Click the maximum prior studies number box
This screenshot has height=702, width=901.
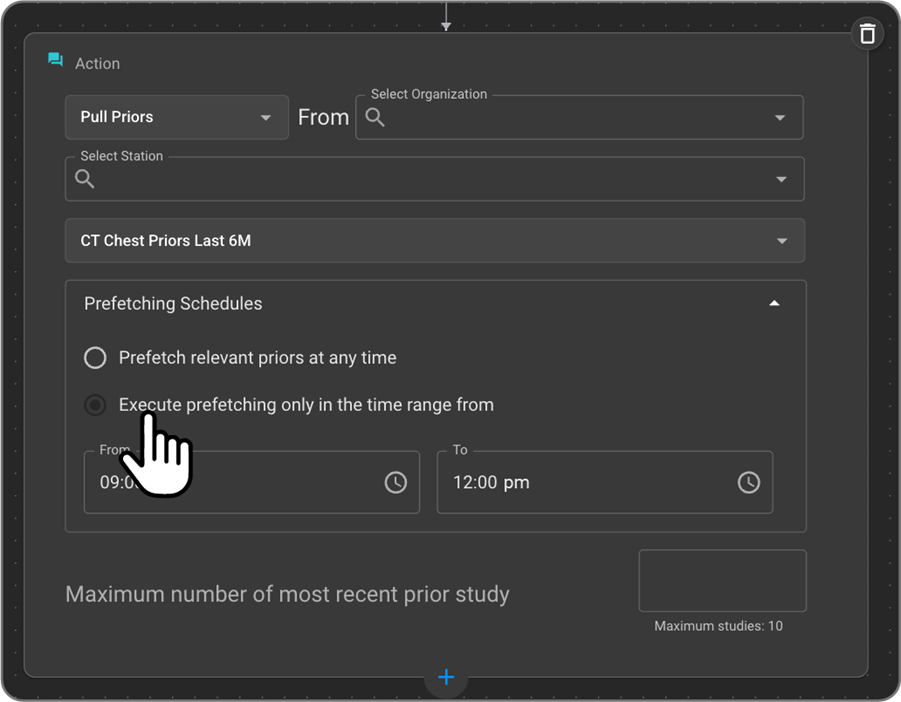(x=722, y=580)
